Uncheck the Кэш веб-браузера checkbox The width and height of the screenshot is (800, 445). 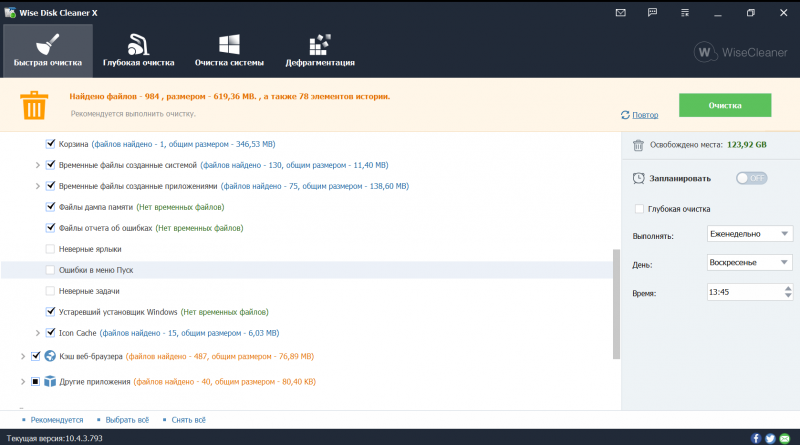pos(35,356)
